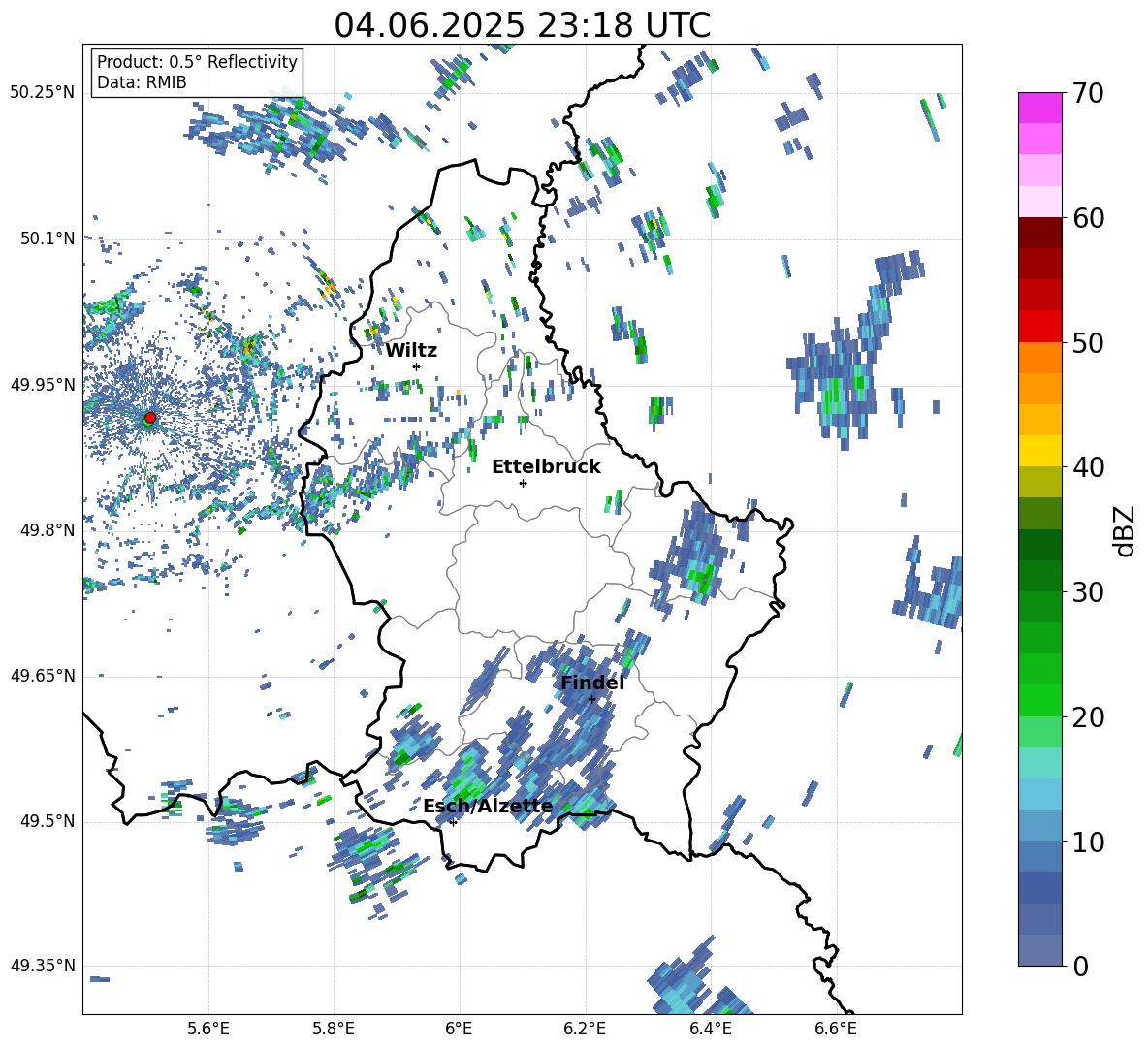Screen dimensions: 1148x1048
Task: Click the bright red swatch just above 50 dBZ
Action: pyautogui.click(x=1039, y=327)
